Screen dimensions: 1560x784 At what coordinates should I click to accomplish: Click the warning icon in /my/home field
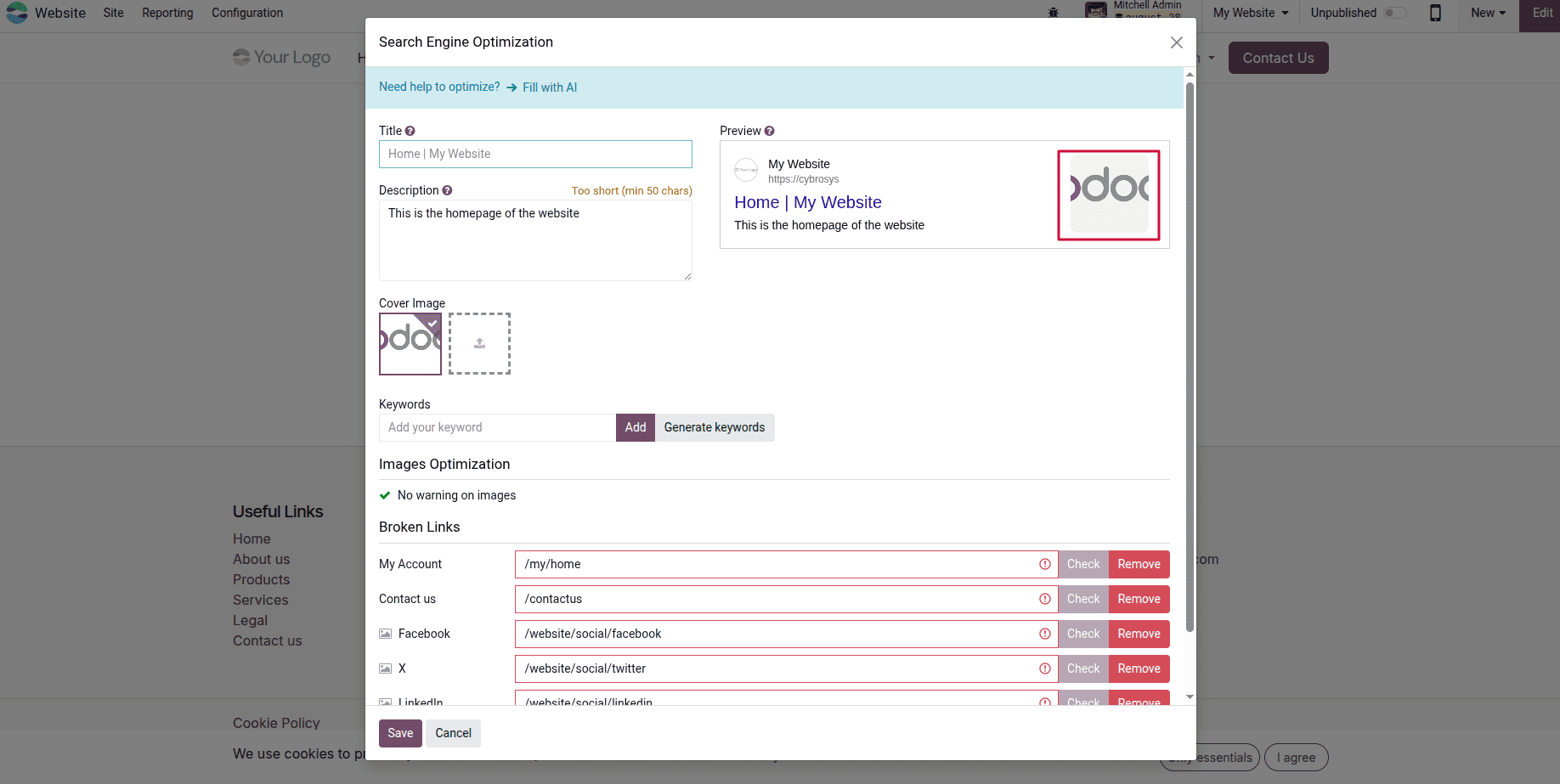point(1044,564)
